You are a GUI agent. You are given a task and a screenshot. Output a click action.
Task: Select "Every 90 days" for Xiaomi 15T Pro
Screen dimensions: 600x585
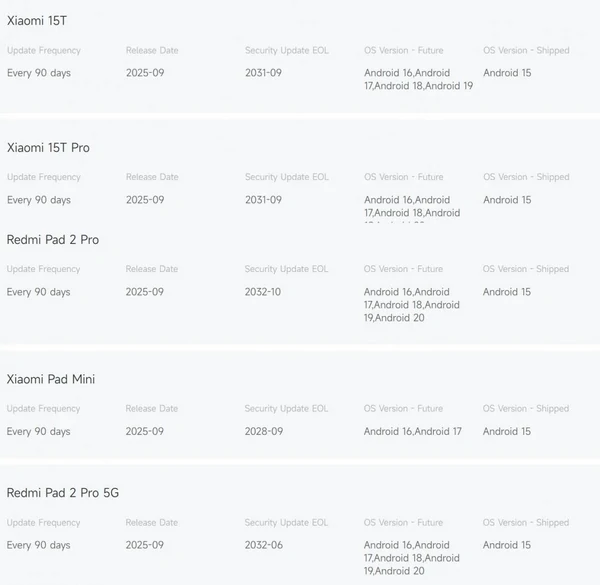39,200
